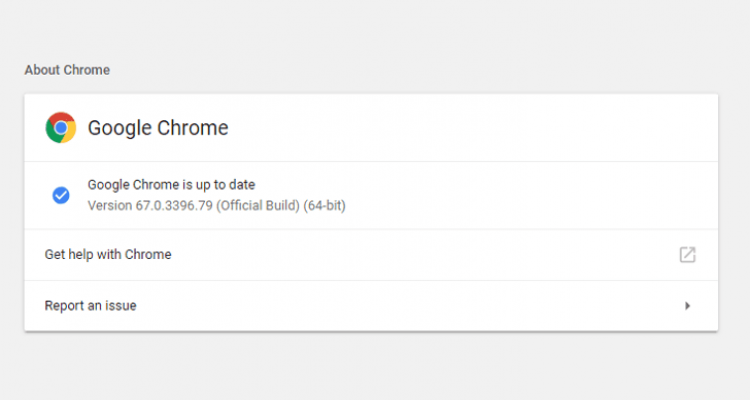Screen dimensions: 750x400
Task: Click the Google Chrome title text
Action: (x=158, y=128)
